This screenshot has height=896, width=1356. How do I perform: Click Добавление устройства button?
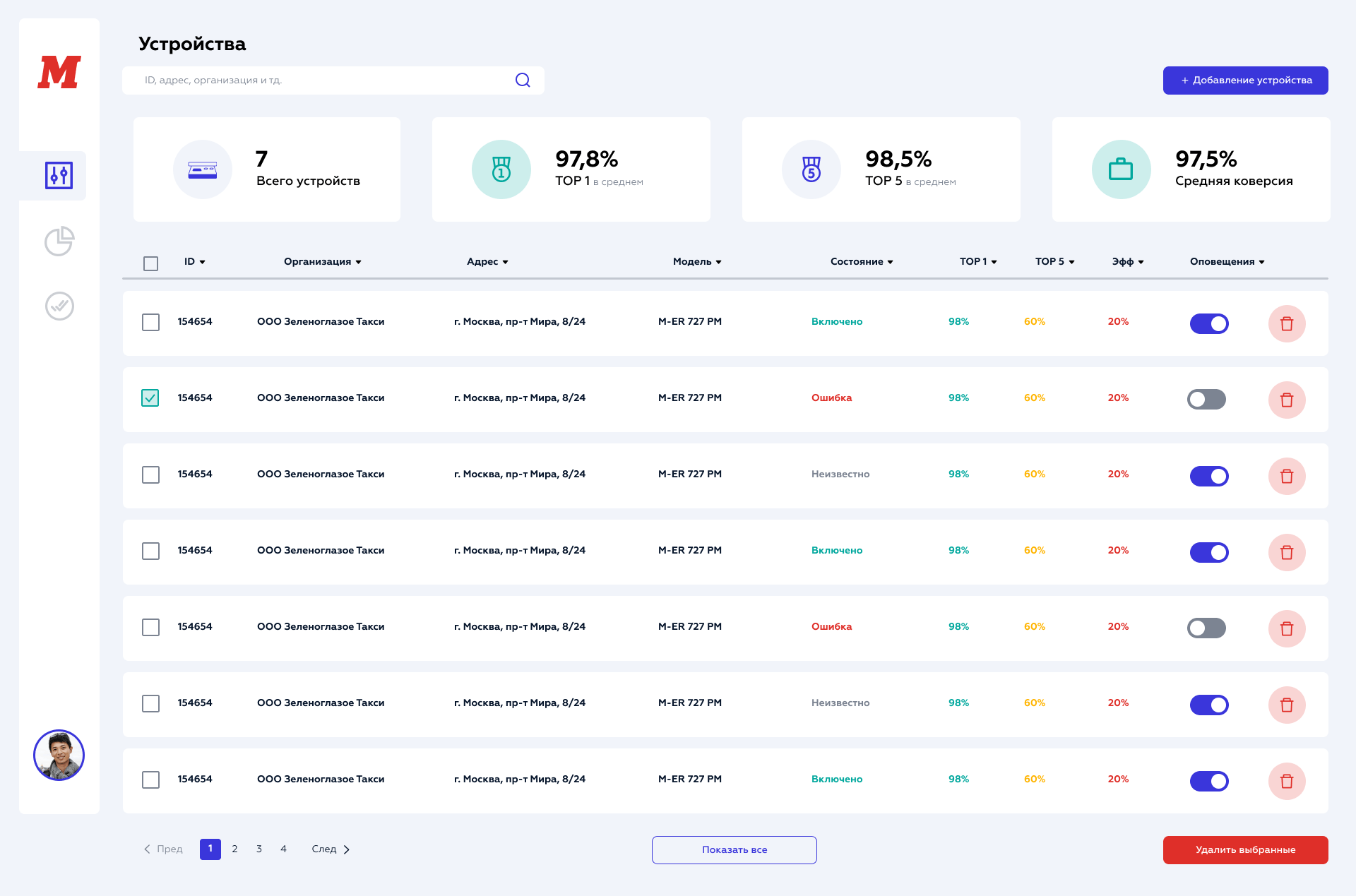pos(1245,80)
